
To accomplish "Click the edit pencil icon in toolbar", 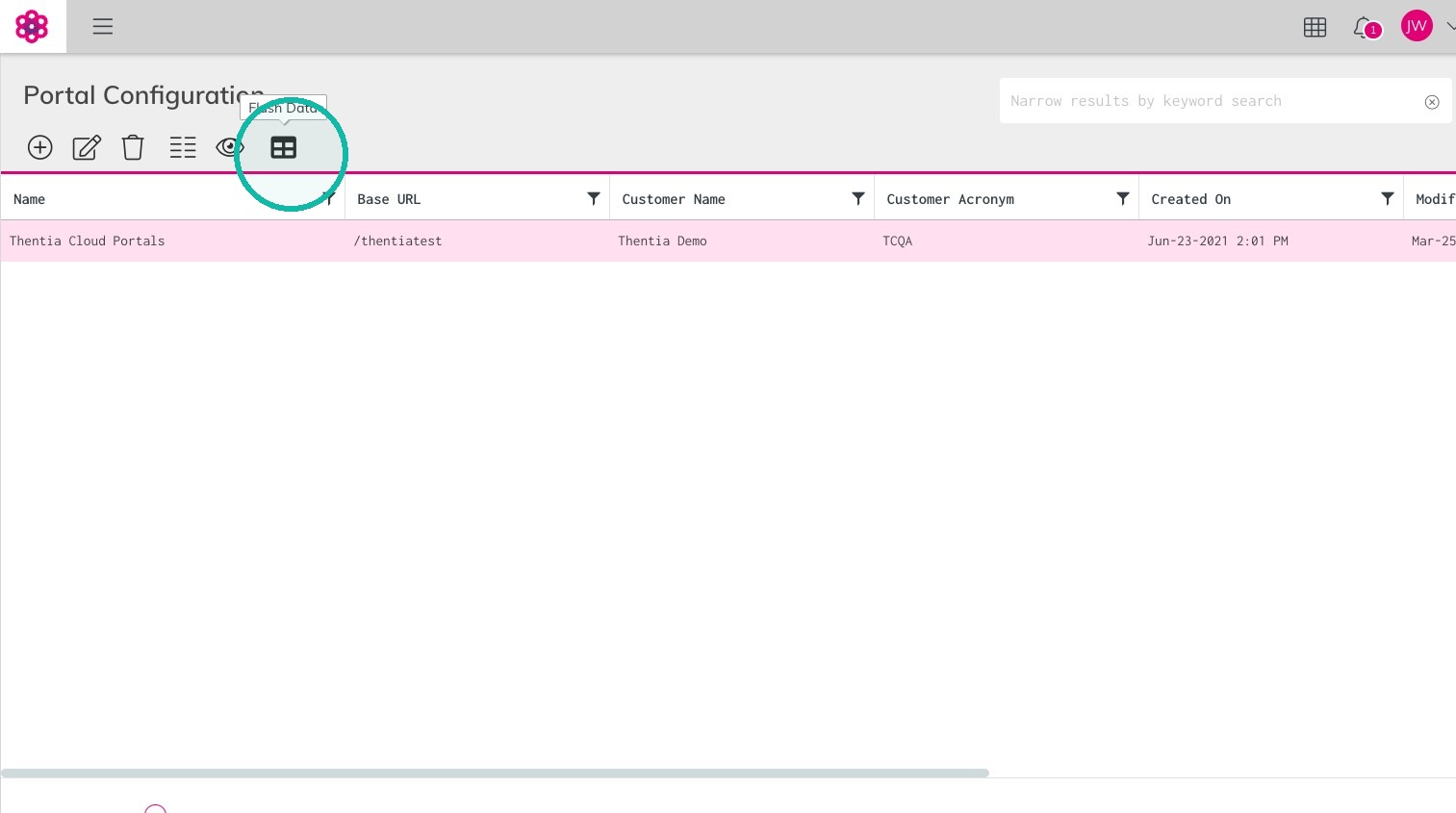I will [87, 147].
